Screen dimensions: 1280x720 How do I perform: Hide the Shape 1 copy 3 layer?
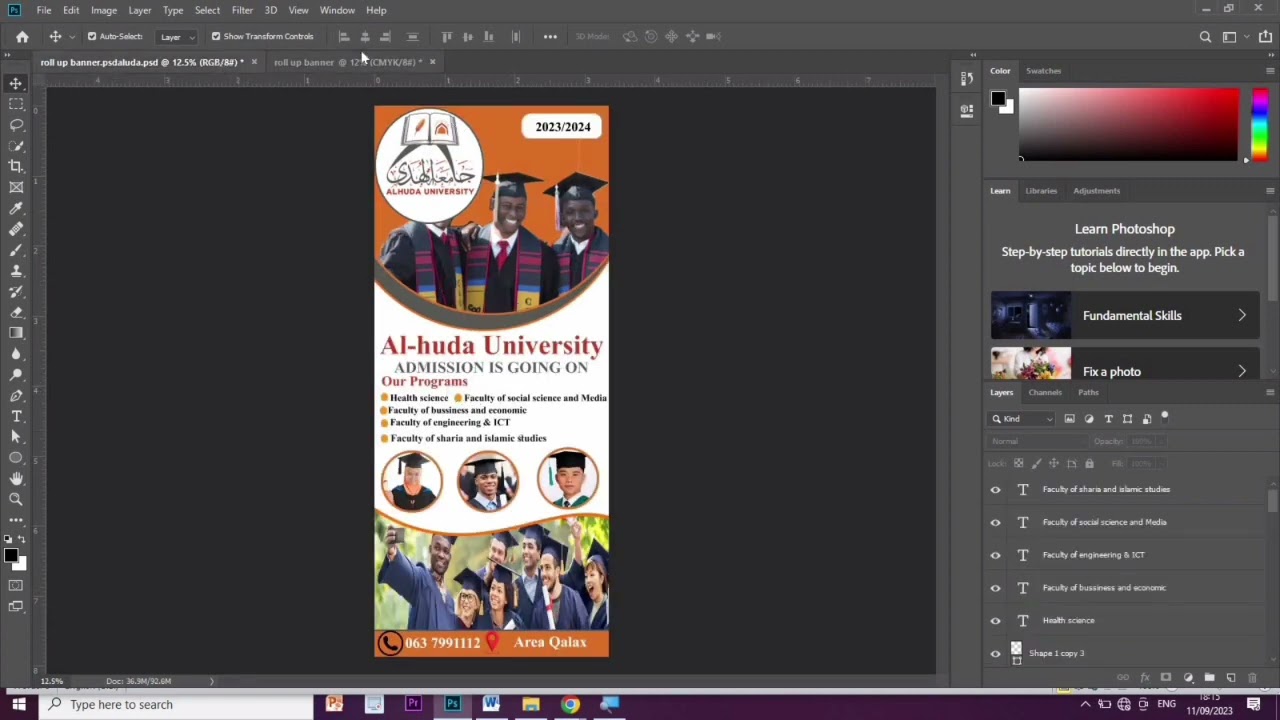(x=995, y=654)
